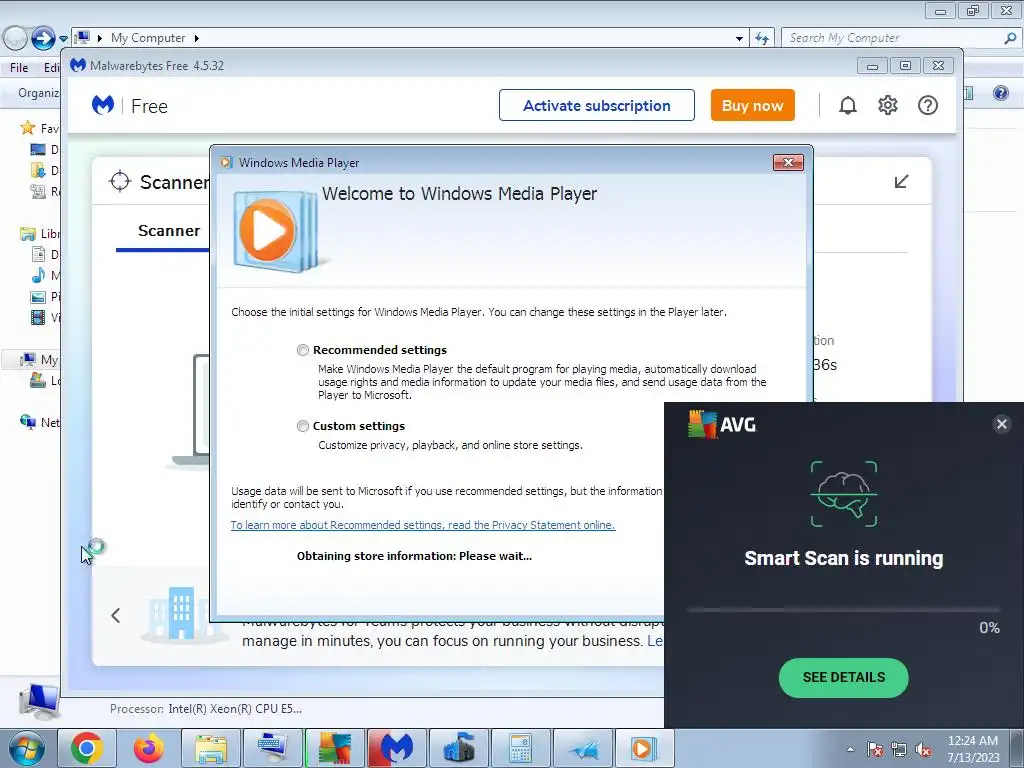Open the paper plane taskbar app

tap(583, 748)
